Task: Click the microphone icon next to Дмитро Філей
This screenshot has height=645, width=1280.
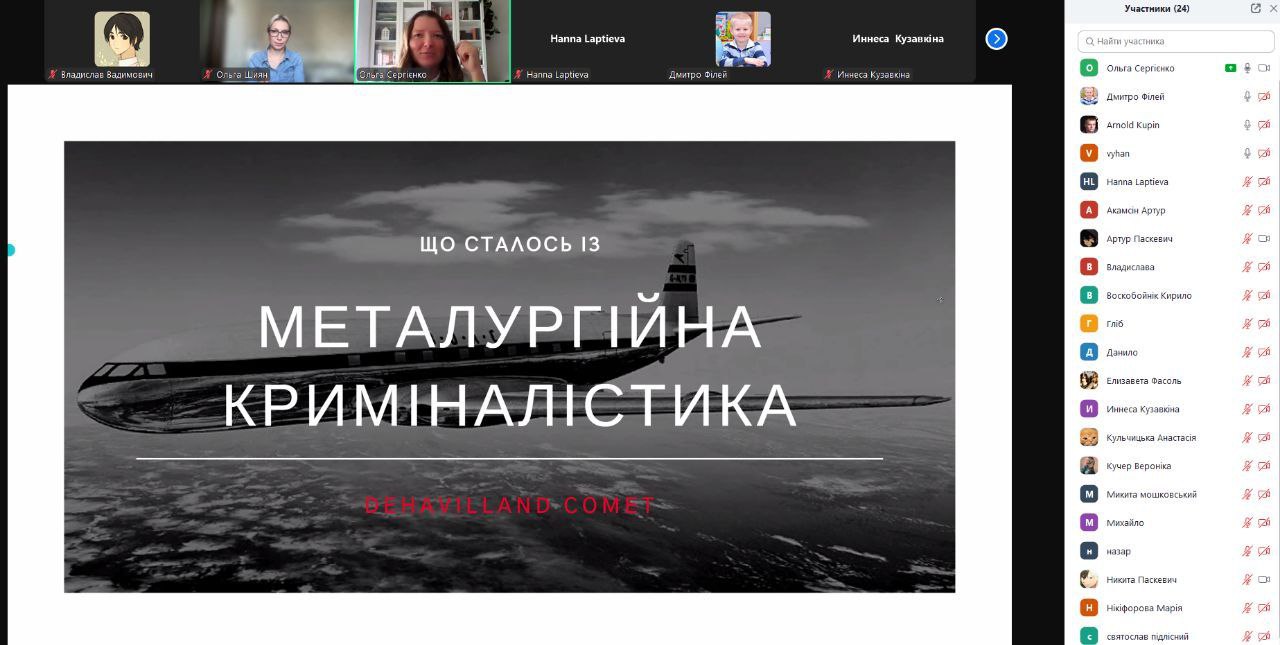Action: [1247, 97]
